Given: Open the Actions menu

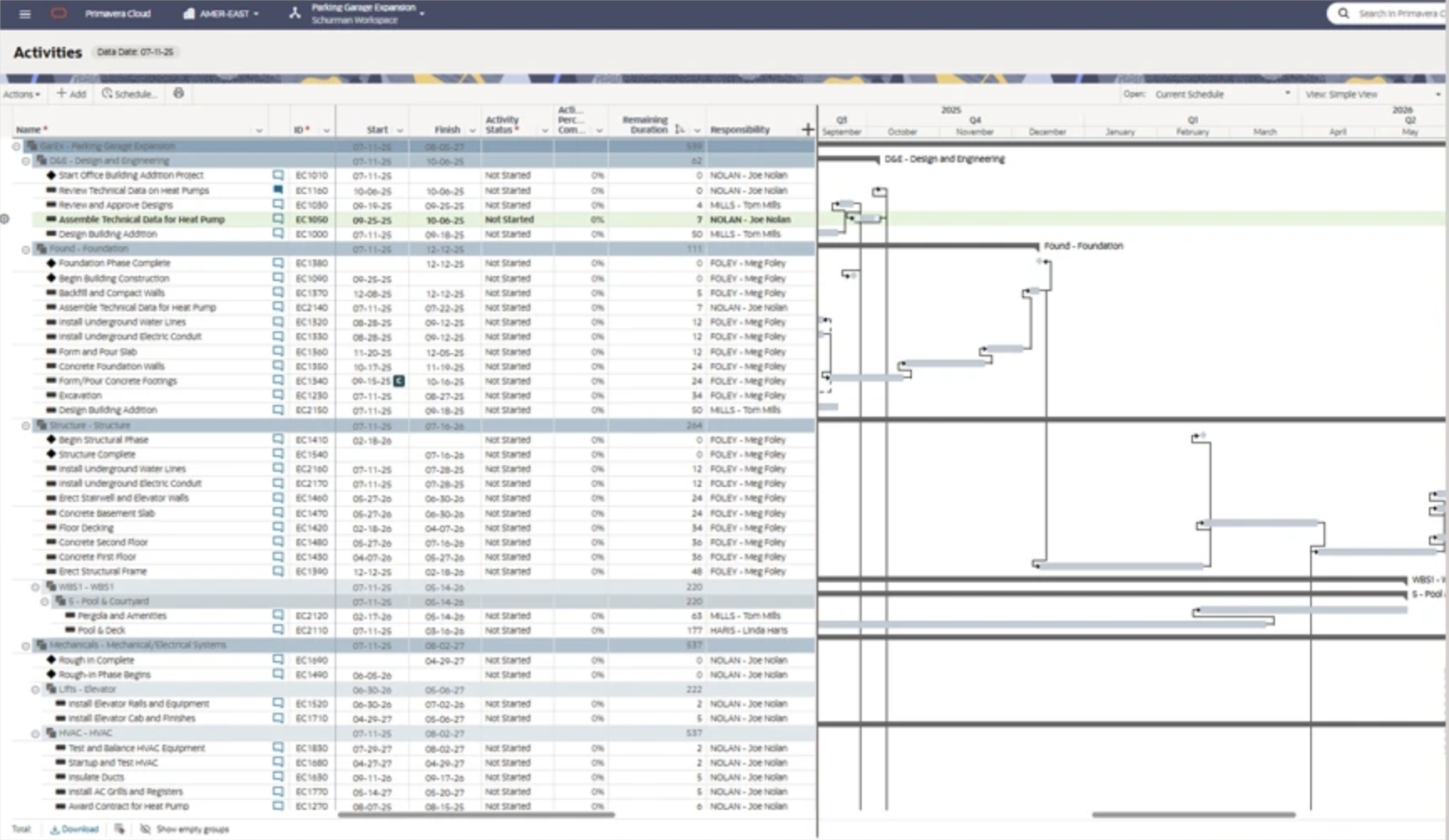Looking at the screenshot, I should tap(21, 94).
